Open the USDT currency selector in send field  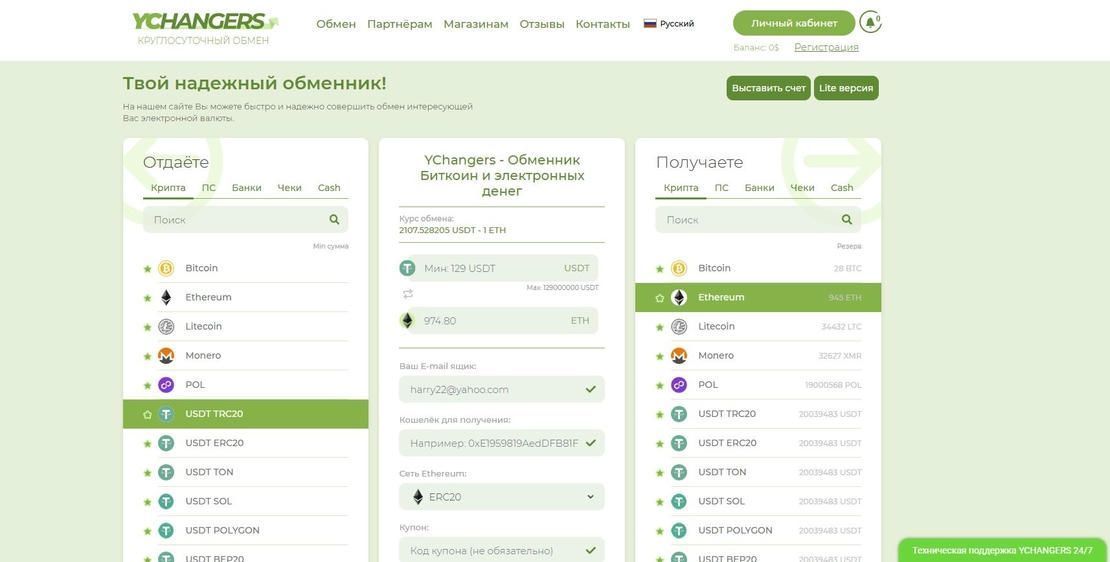[576, 268]
